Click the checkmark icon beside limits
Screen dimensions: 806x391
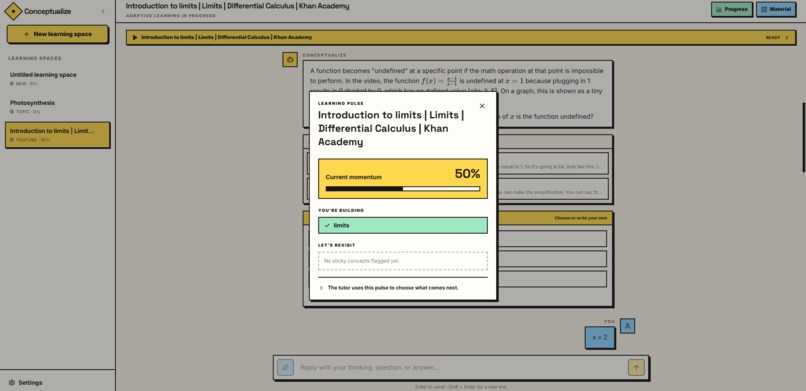[327, 226]
